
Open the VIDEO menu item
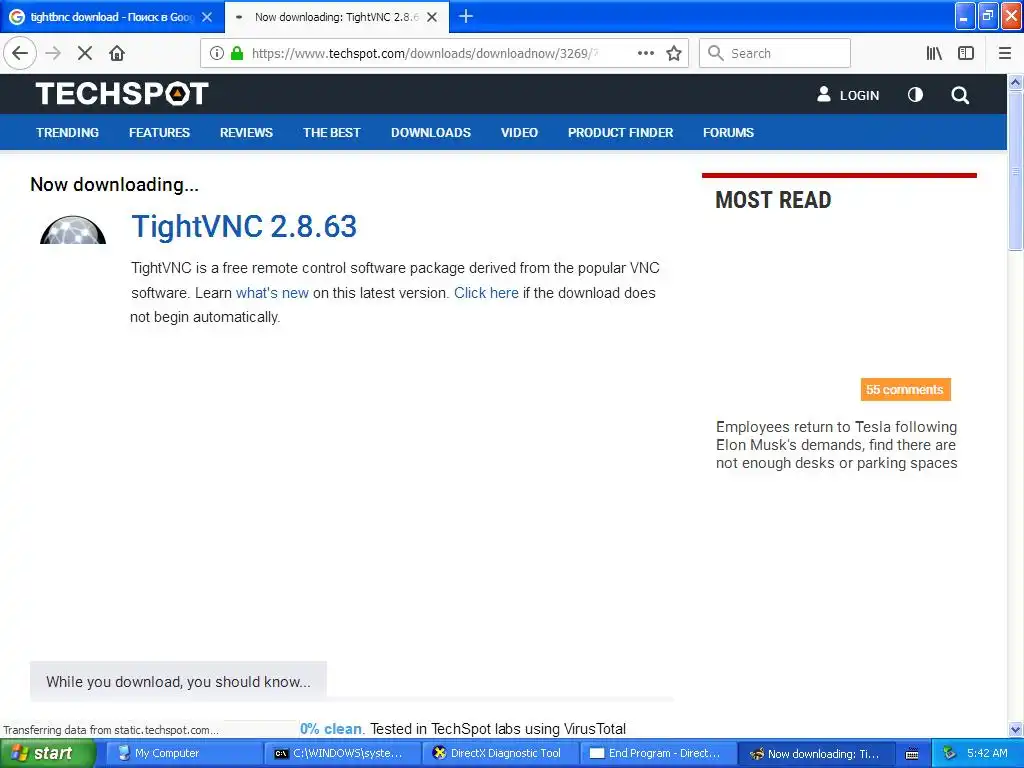pyautogui.click(x=519, y=133)
